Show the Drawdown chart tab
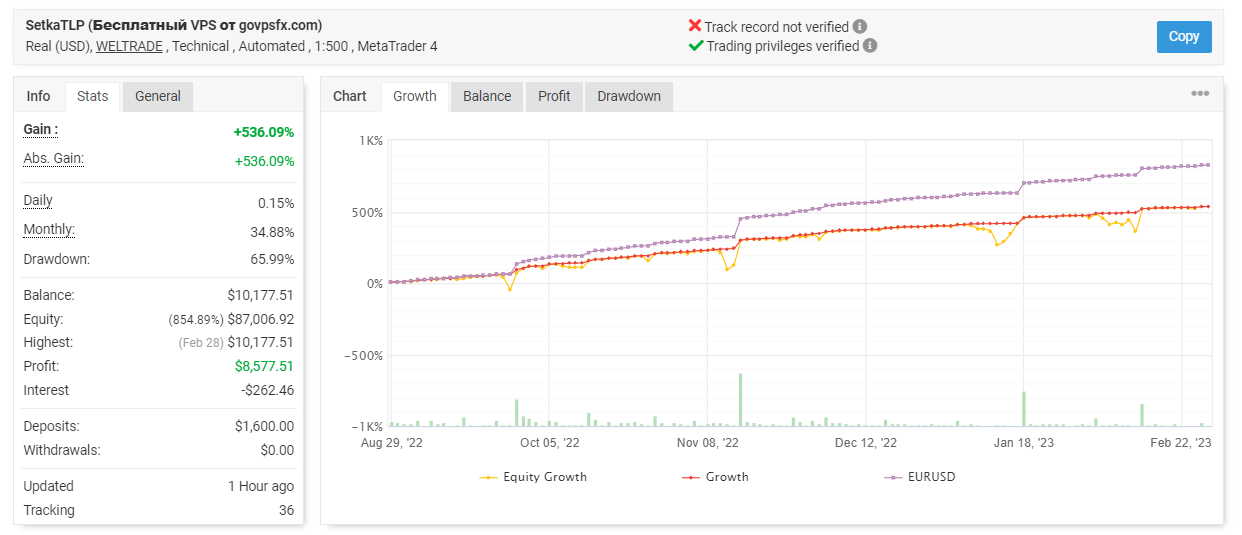Screen dimensions: 1242x535 629,96
